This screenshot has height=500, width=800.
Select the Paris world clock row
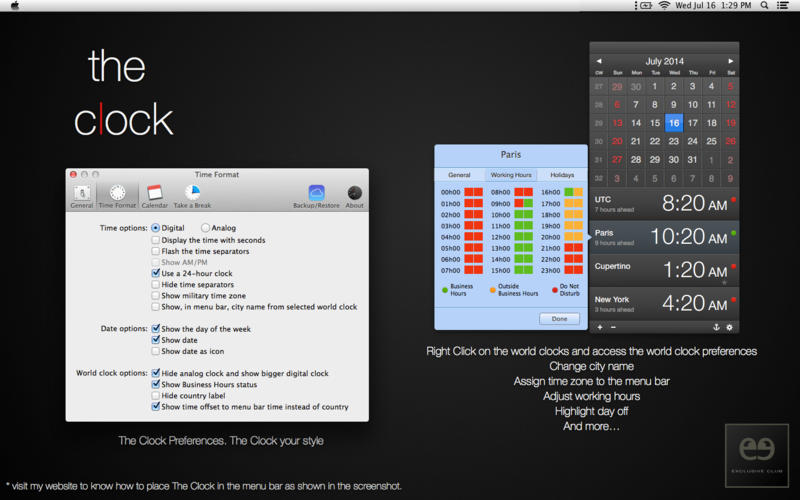click(x=664, y=237)
